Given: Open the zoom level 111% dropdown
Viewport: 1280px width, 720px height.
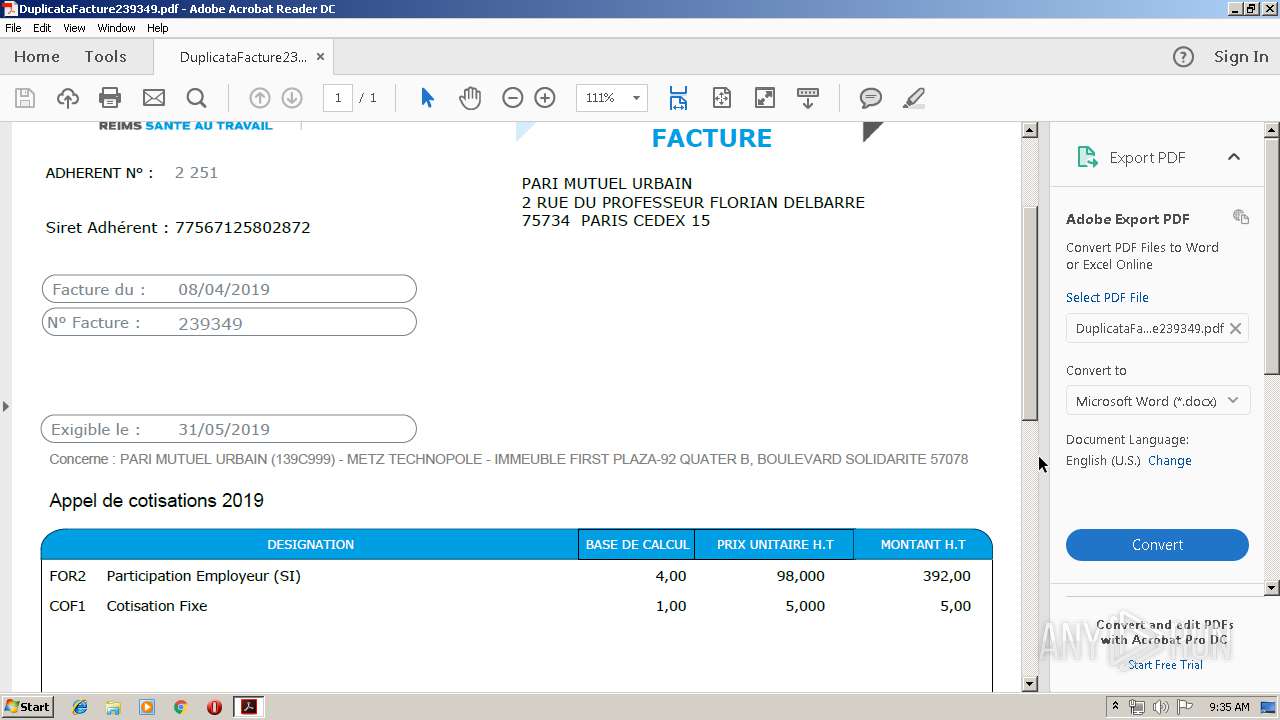Looking at the screenshot, I should 612,98.
